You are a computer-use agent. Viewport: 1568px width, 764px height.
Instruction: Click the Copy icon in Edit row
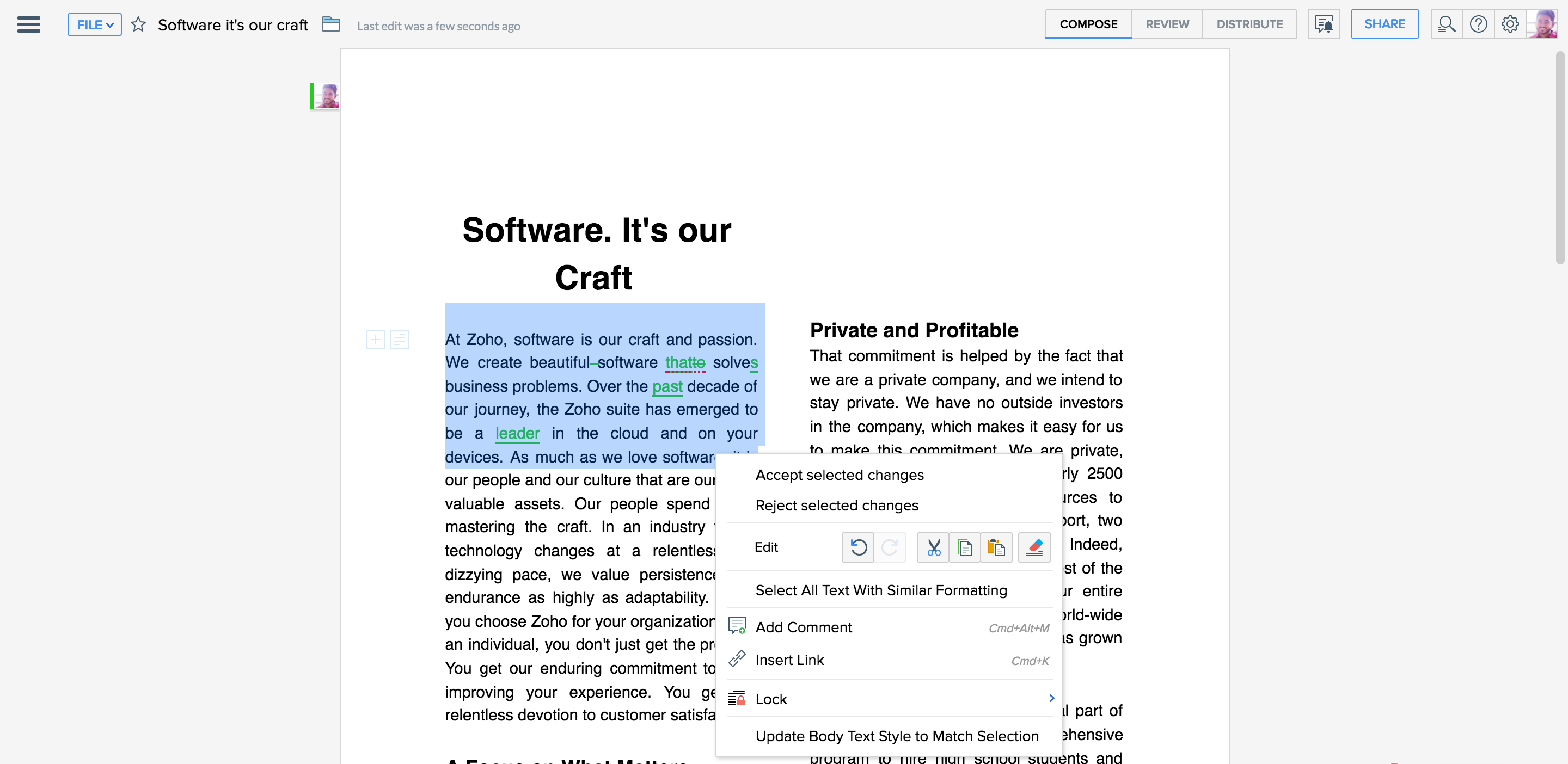(x=964, y=547)
